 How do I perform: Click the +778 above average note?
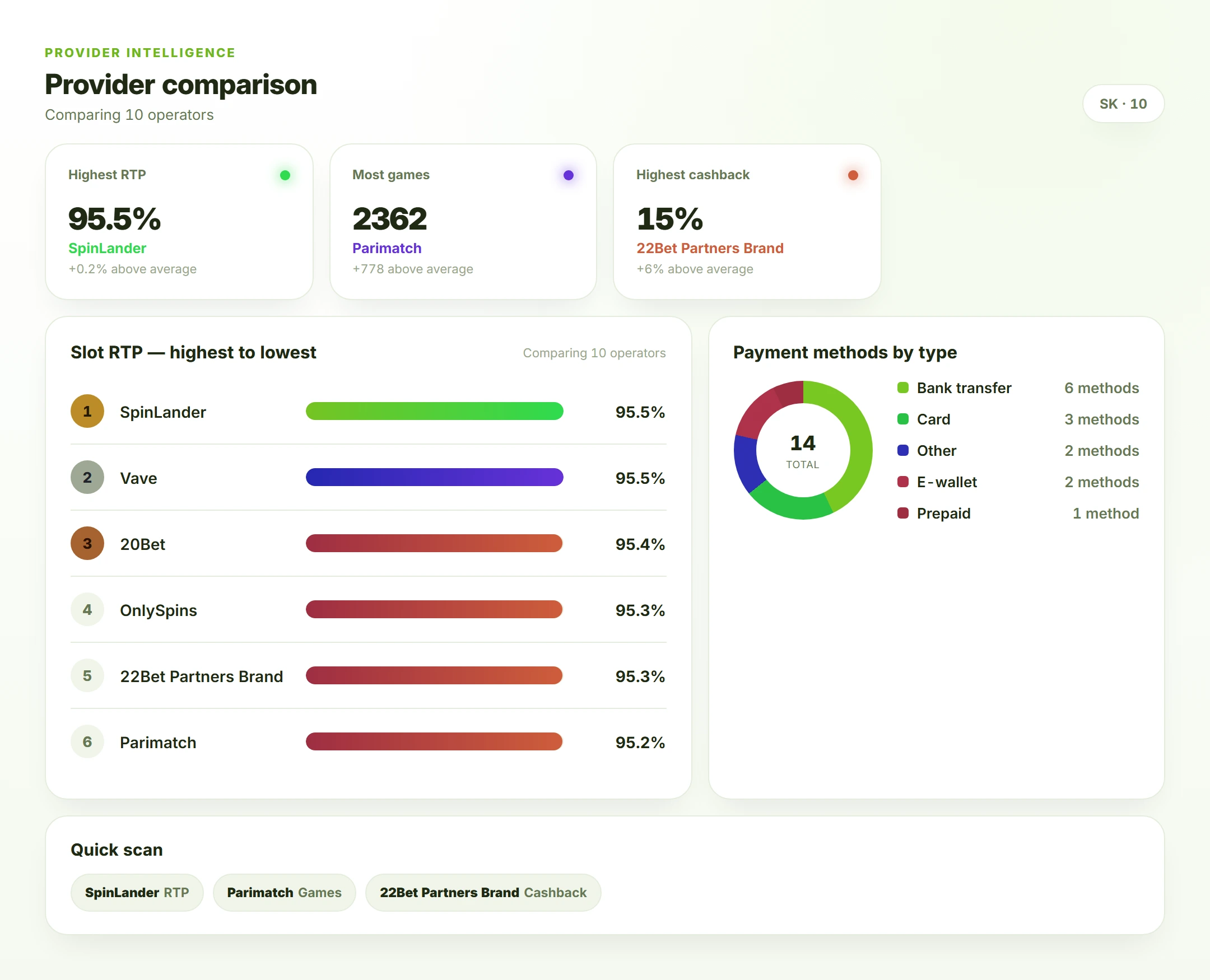coord(413,269)
